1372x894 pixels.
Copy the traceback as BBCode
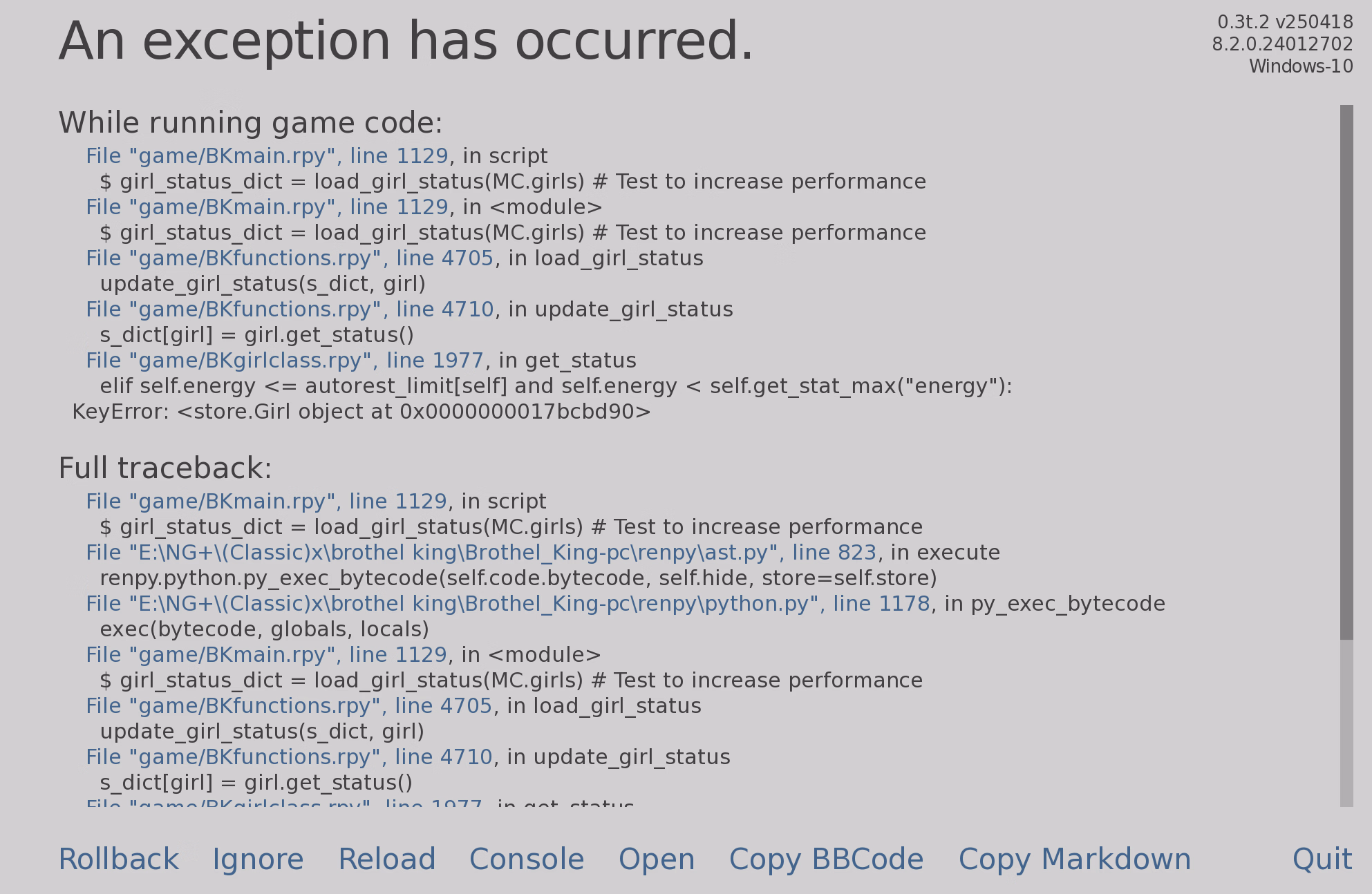click(x=826, y=859)
